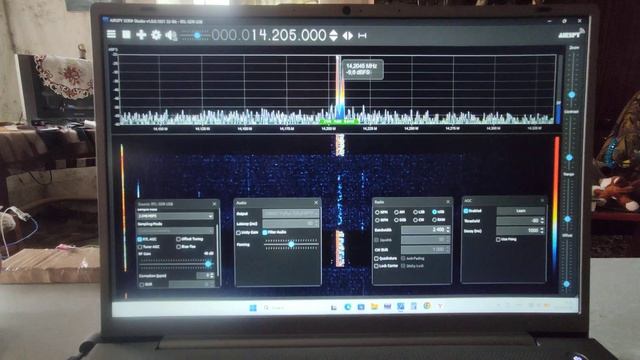Click the Latency (ms) field stepper

pos(316,223)
